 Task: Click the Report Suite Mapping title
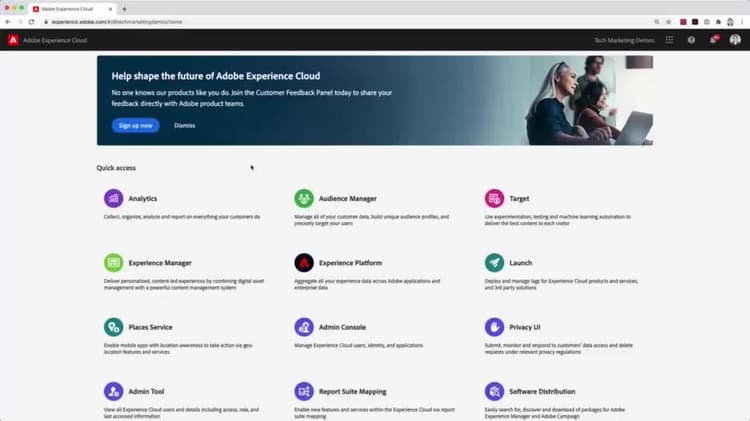tap(353, 391)
